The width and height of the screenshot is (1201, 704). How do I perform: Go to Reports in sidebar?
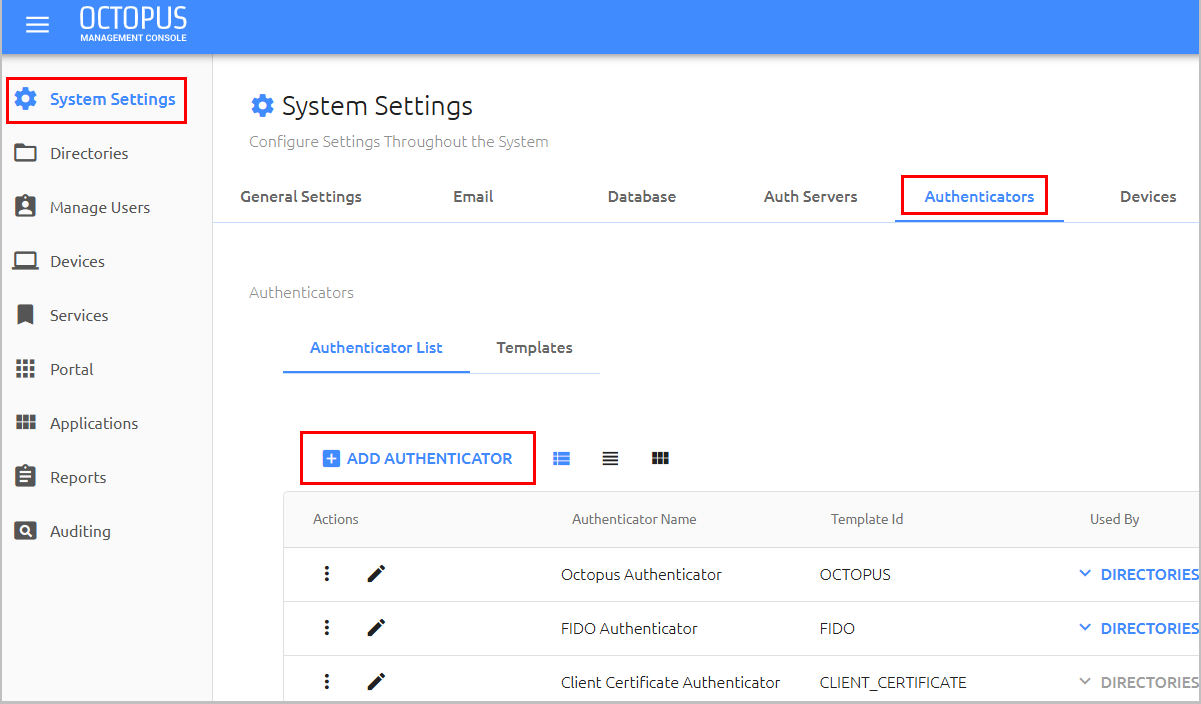pyautogui.click(x=78, y=477)
